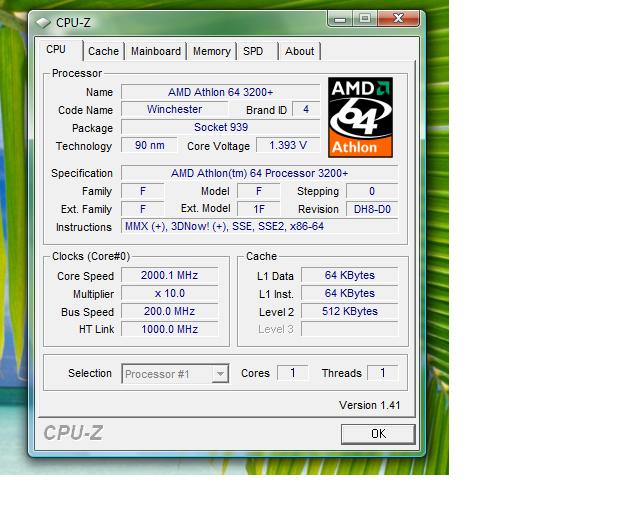Click the L1 Inst. 64 KBytes value
Screen dimensions: 640x512
coord(349,293)
